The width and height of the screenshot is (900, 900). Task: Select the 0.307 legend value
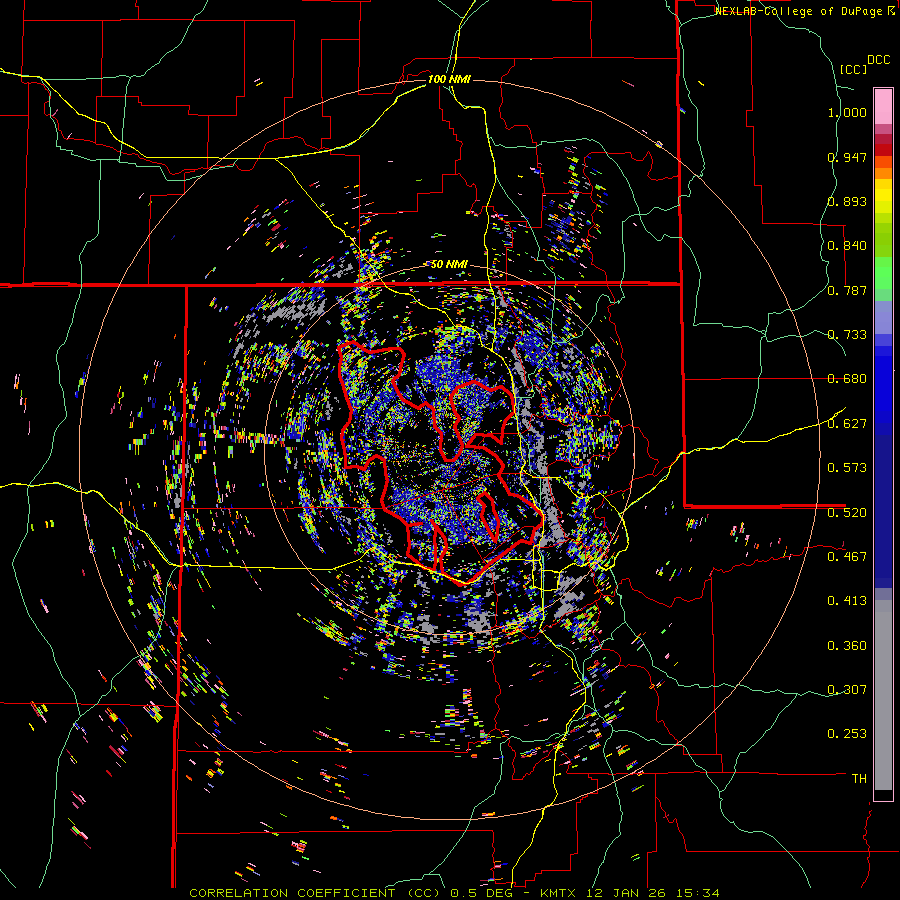click(x=847, y=689)
